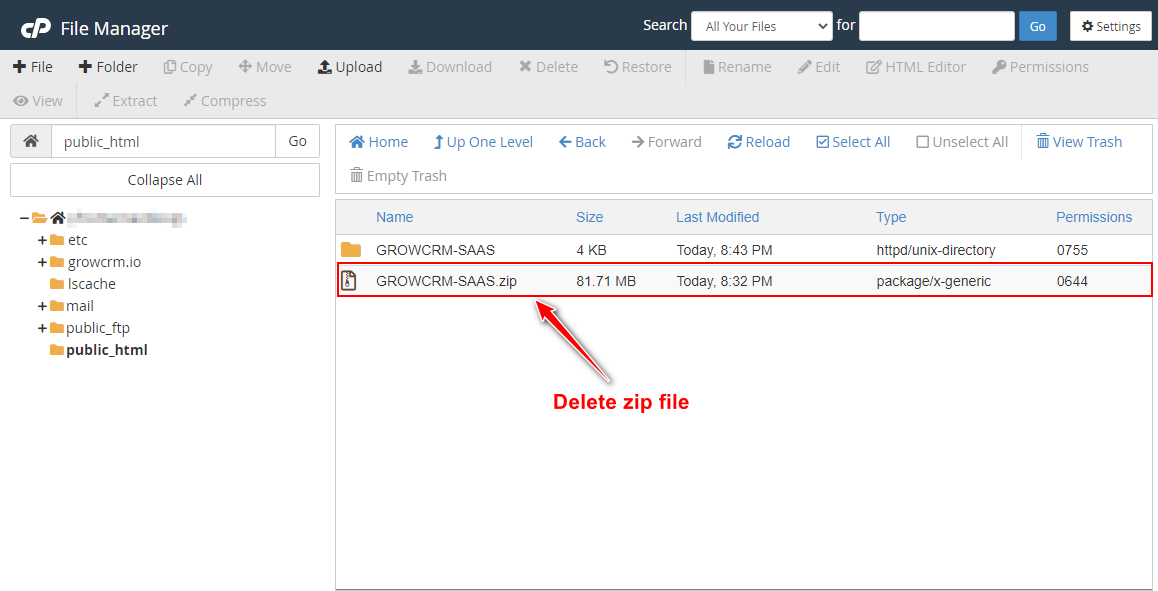Click Today, 8:43 PM modified cell

[724, 250]
